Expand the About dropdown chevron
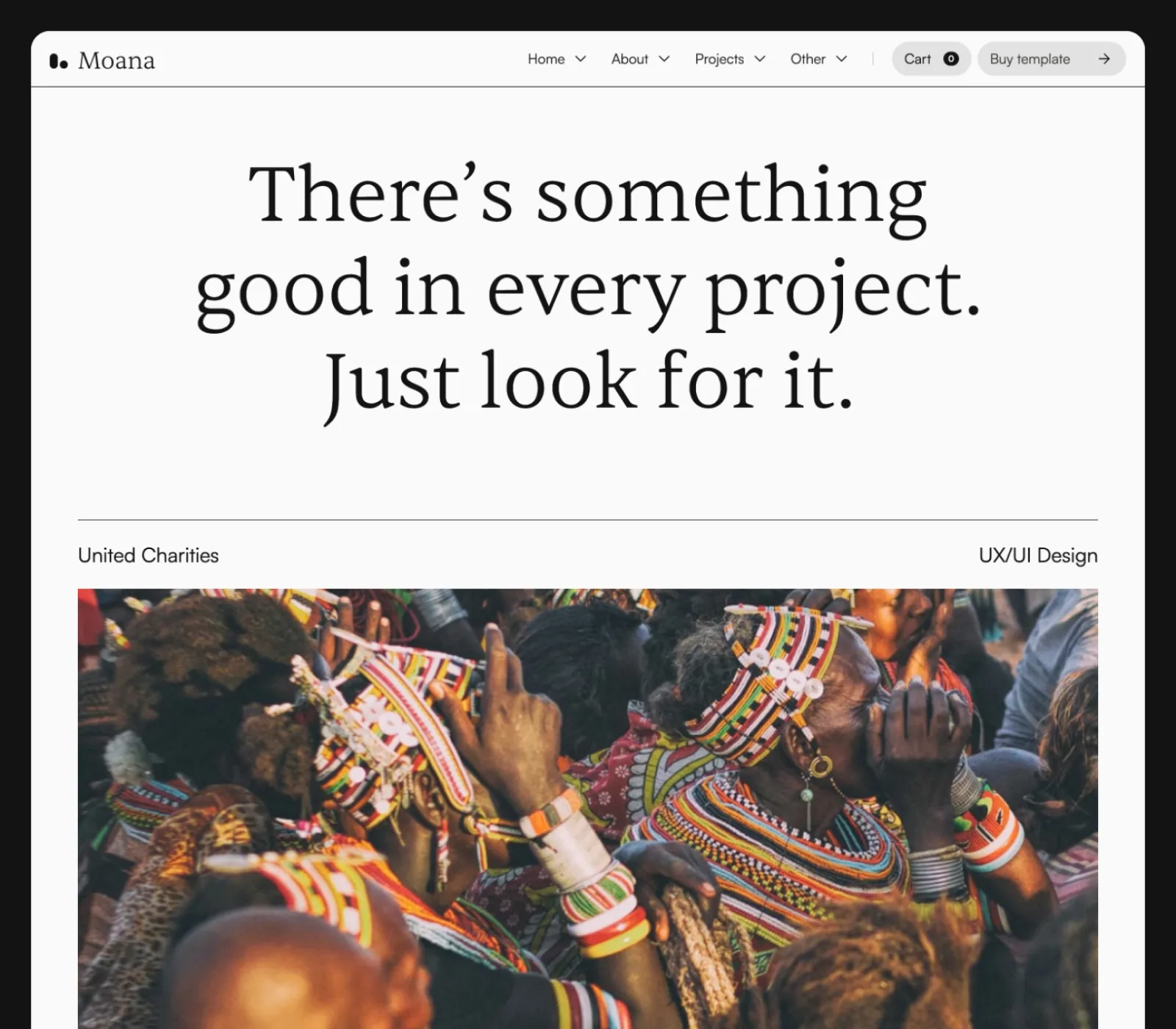The height and width of the screenshot is (1029, 1176). point(664,59)
